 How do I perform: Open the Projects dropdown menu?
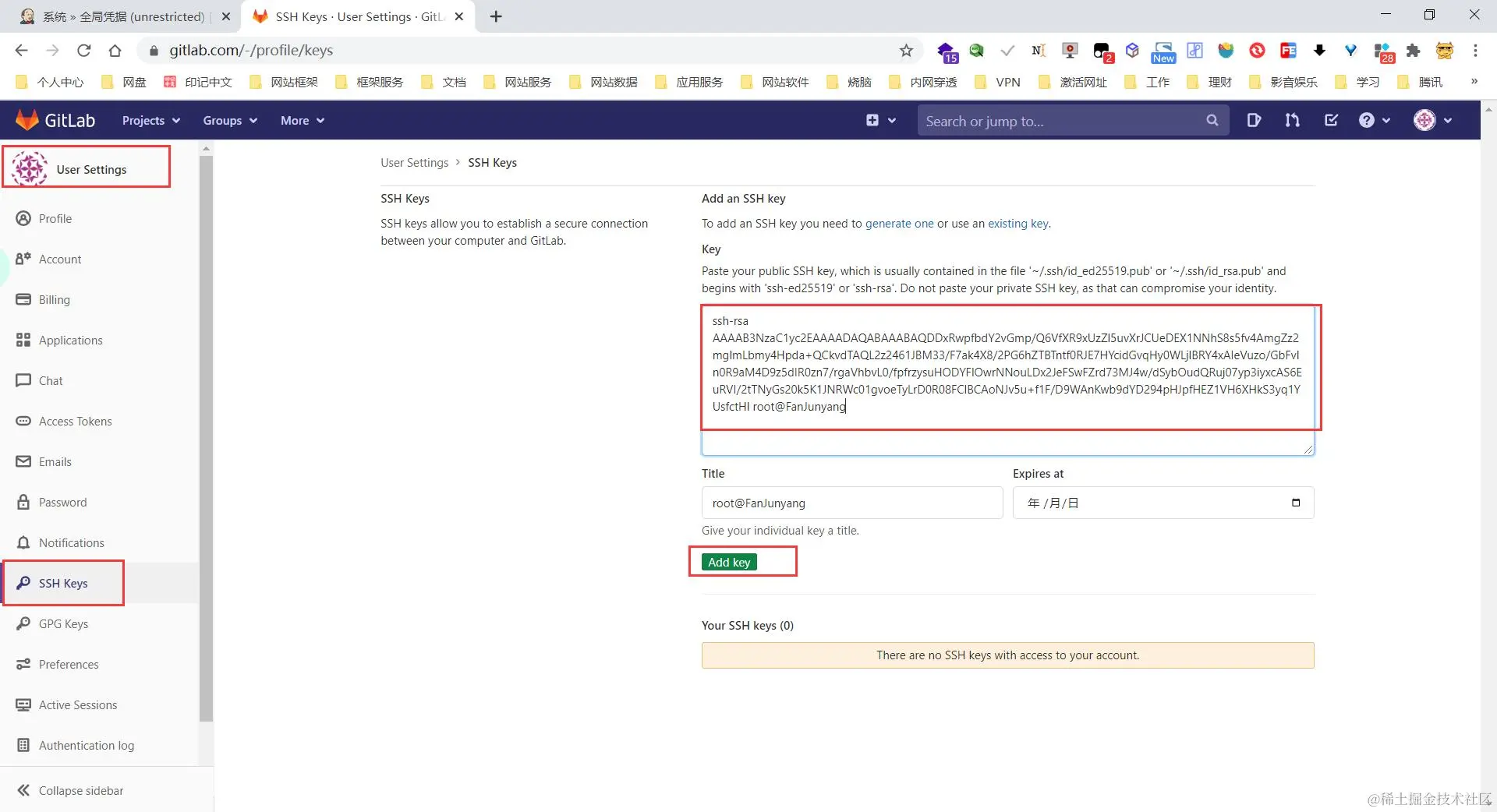[x=150, y=120]
